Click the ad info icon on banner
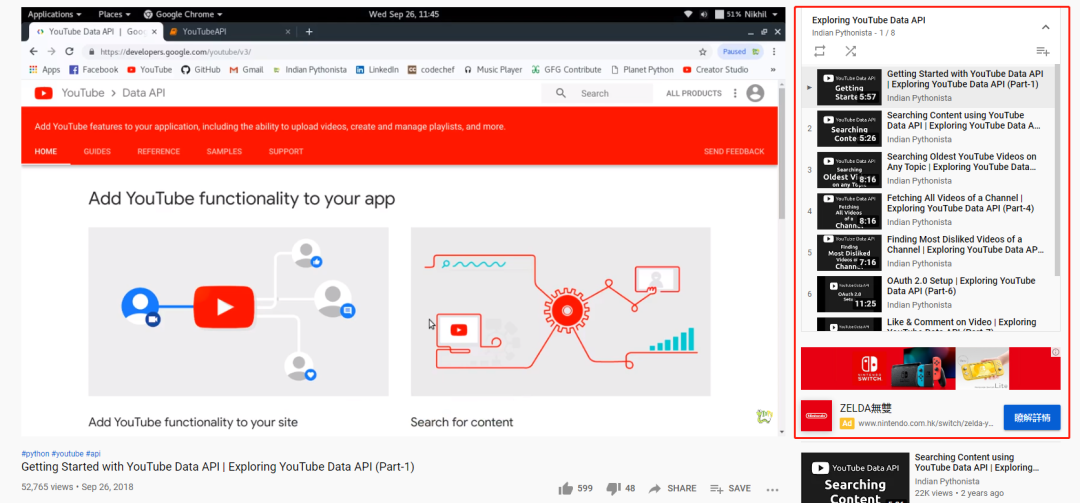The image size is (1080, 503). click(x=1056, y=352)
